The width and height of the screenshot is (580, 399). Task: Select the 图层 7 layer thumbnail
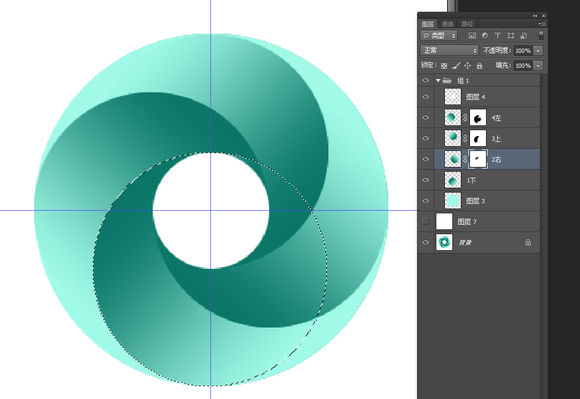444,222
